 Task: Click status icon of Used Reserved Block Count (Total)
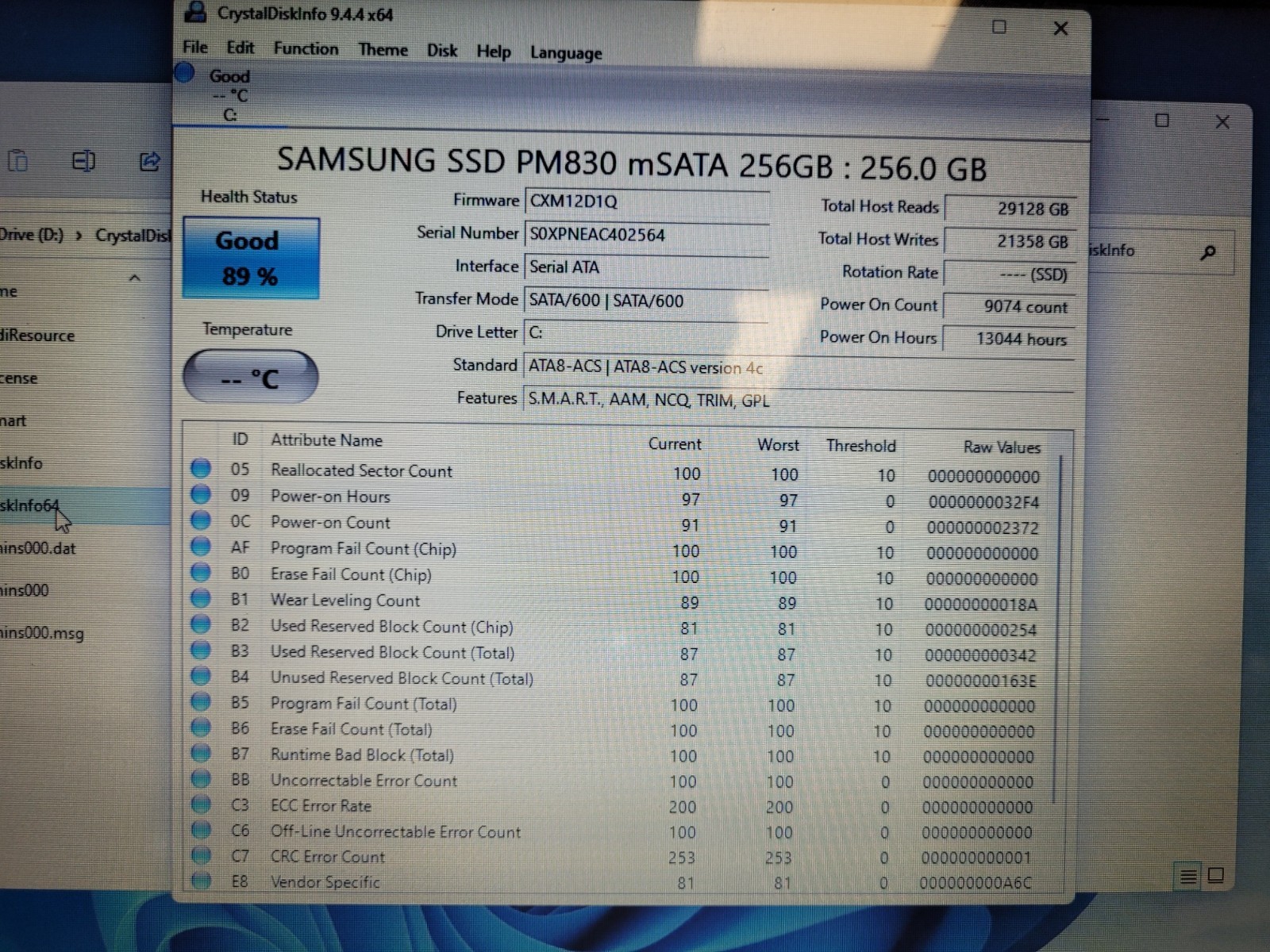pyautogui.click(x=201, y=650)
